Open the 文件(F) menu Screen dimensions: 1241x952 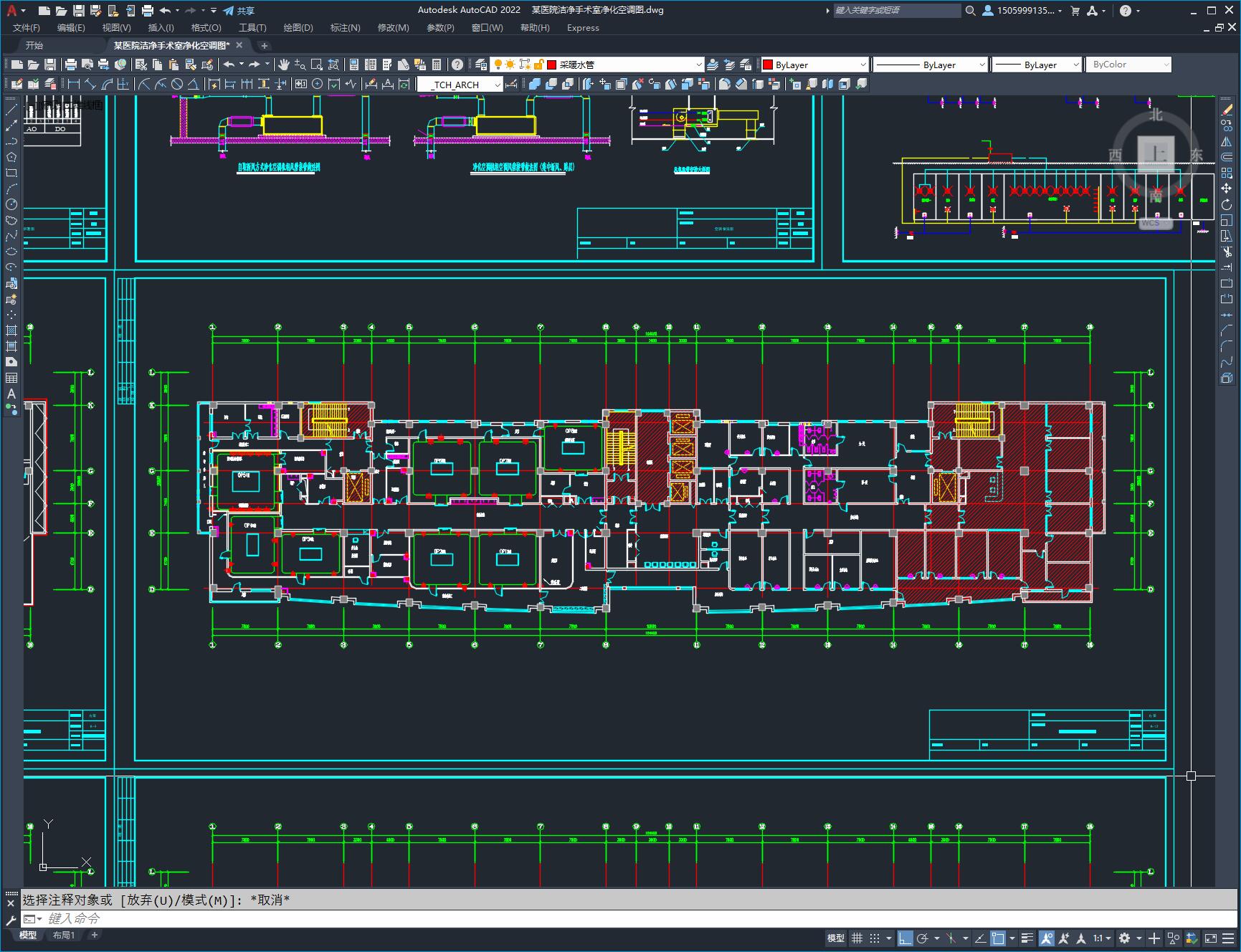[27, 28]
